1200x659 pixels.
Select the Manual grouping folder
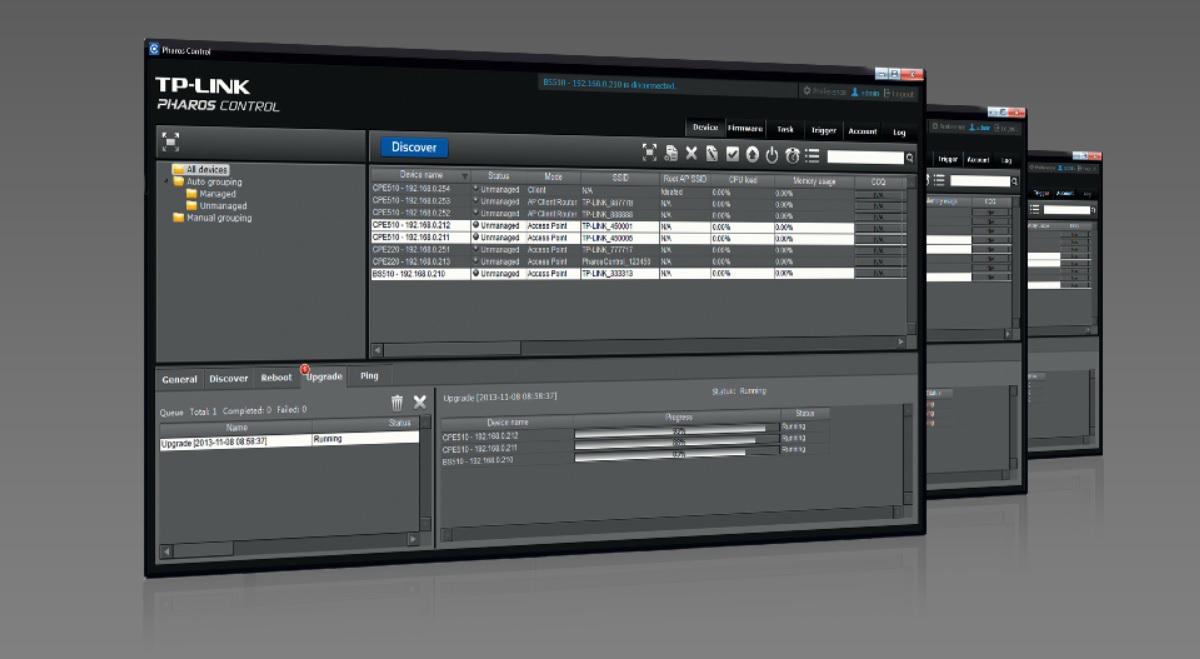point(212,218)
